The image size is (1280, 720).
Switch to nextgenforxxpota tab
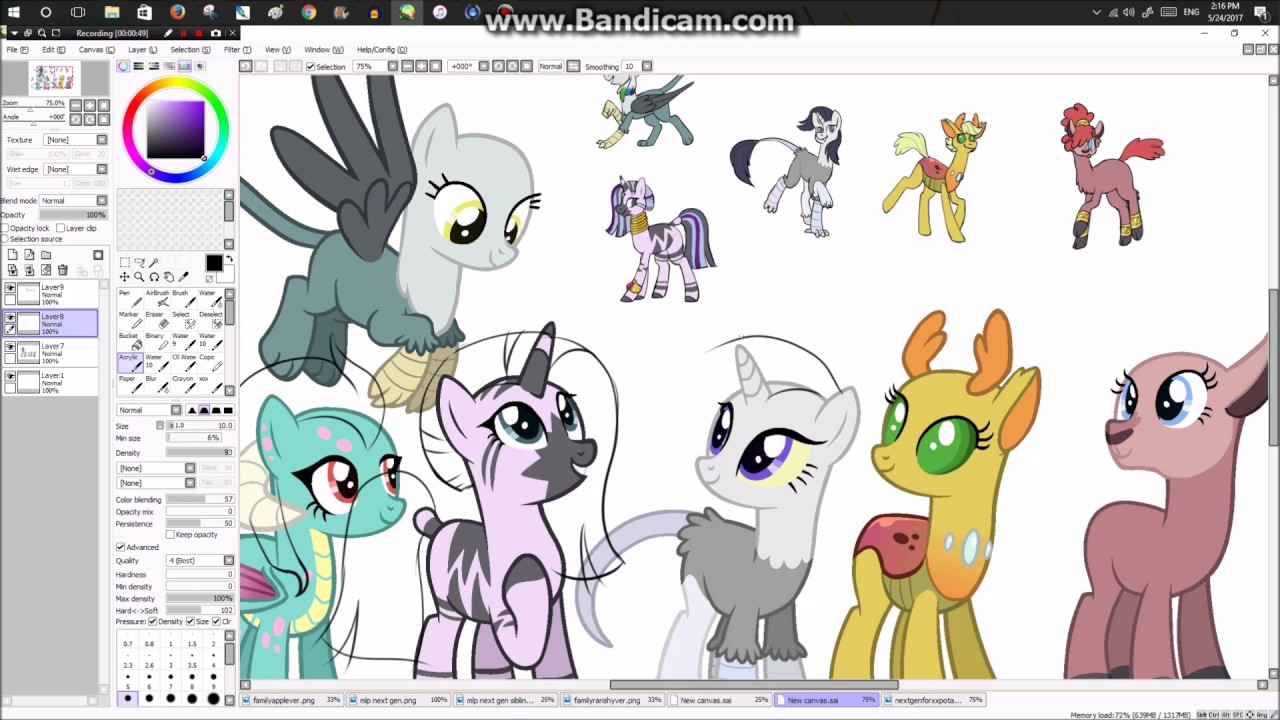pyautogui.click(x=935, y=700)
